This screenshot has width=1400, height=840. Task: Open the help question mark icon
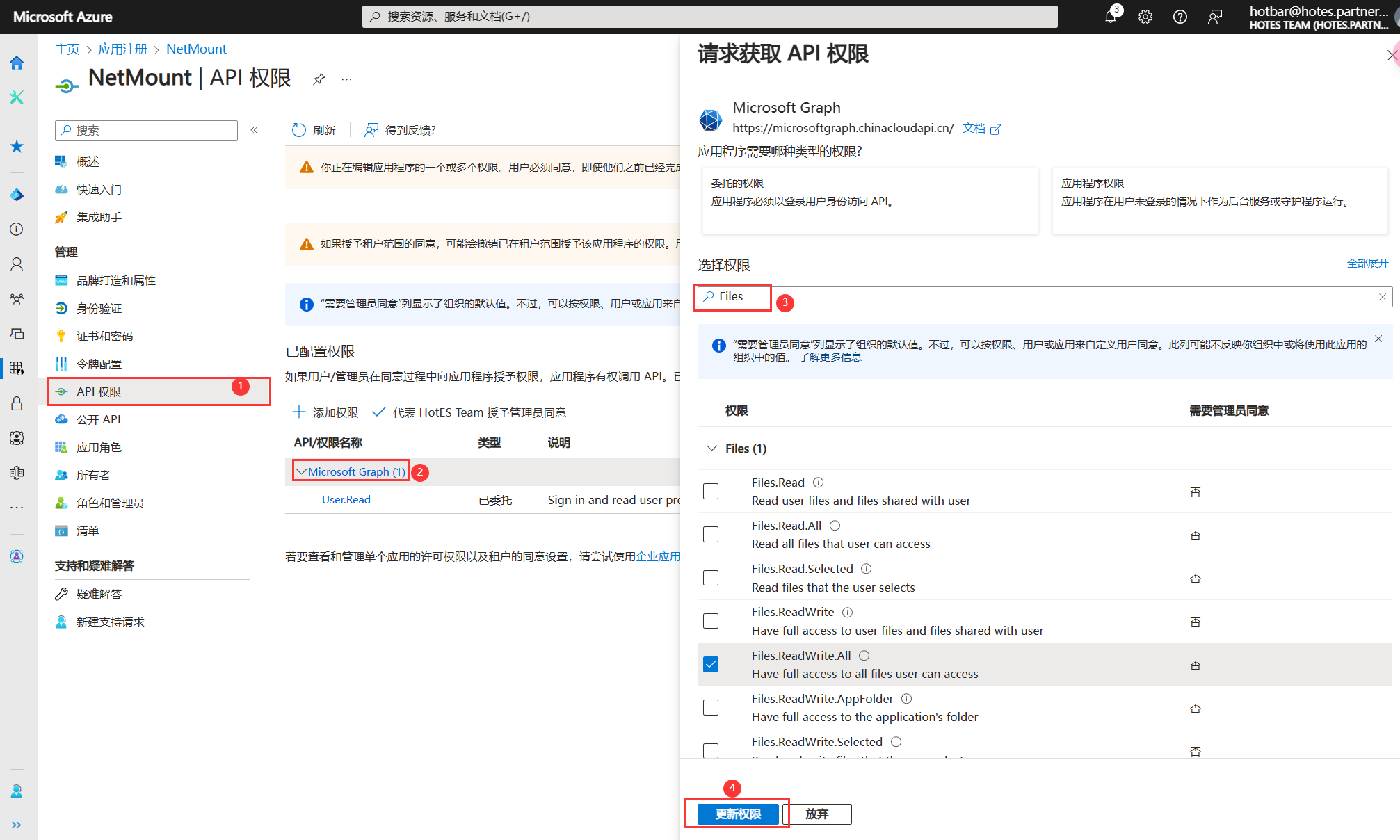pos(1180,17)
